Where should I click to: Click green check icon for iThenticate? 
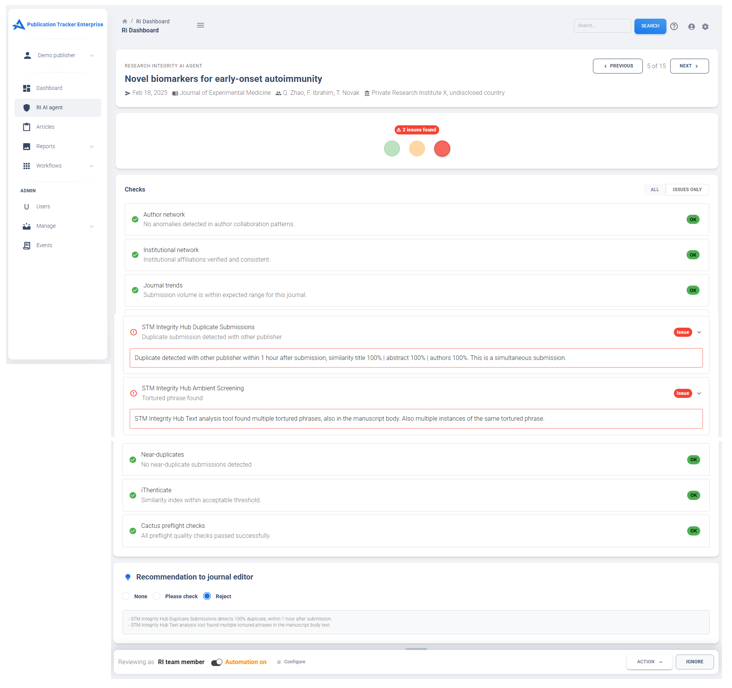coord(133,495)
